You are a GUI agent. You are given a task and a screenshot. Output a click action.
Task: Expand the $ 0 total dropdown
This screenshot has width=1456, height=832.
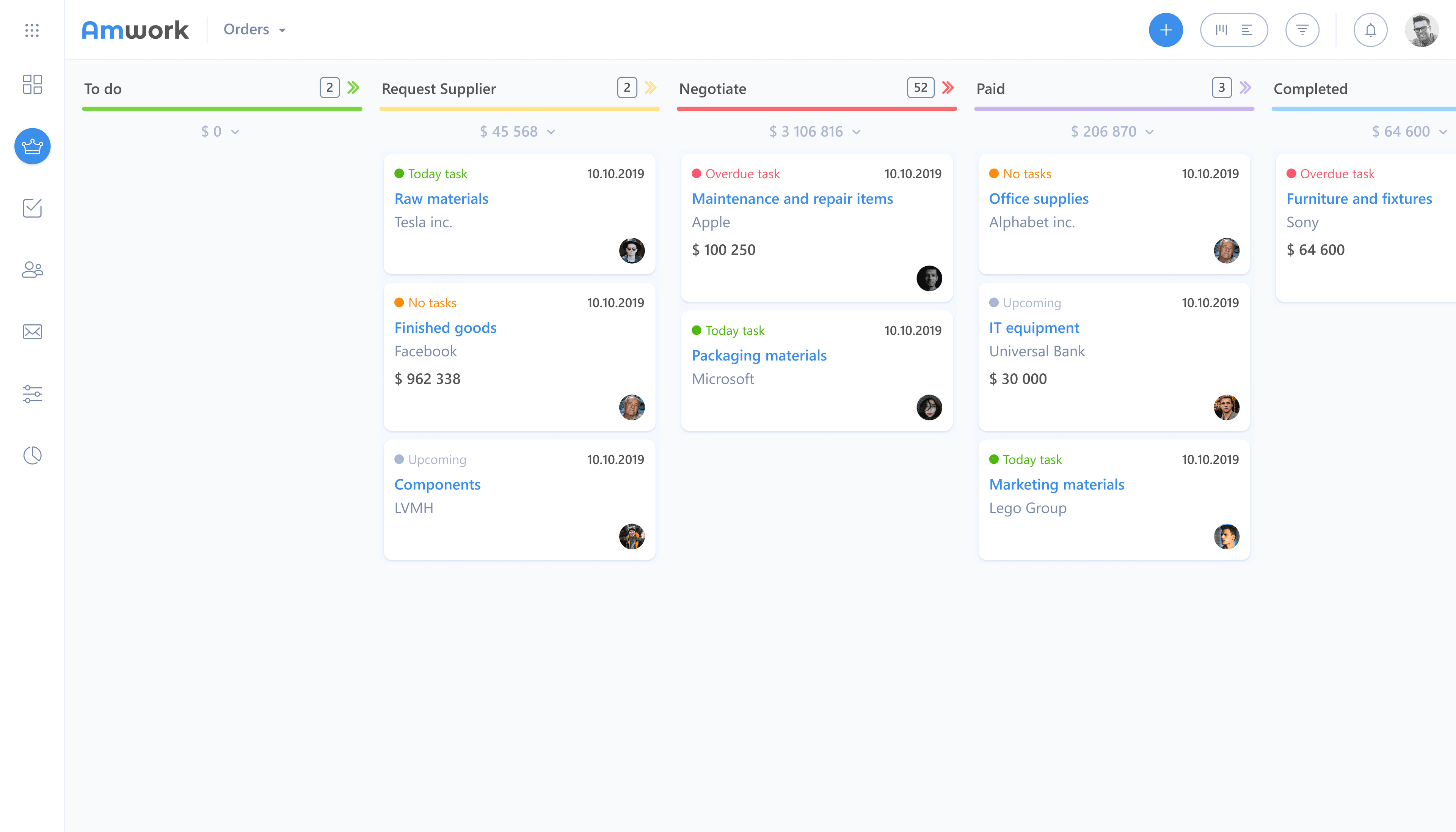pos(220,132)
